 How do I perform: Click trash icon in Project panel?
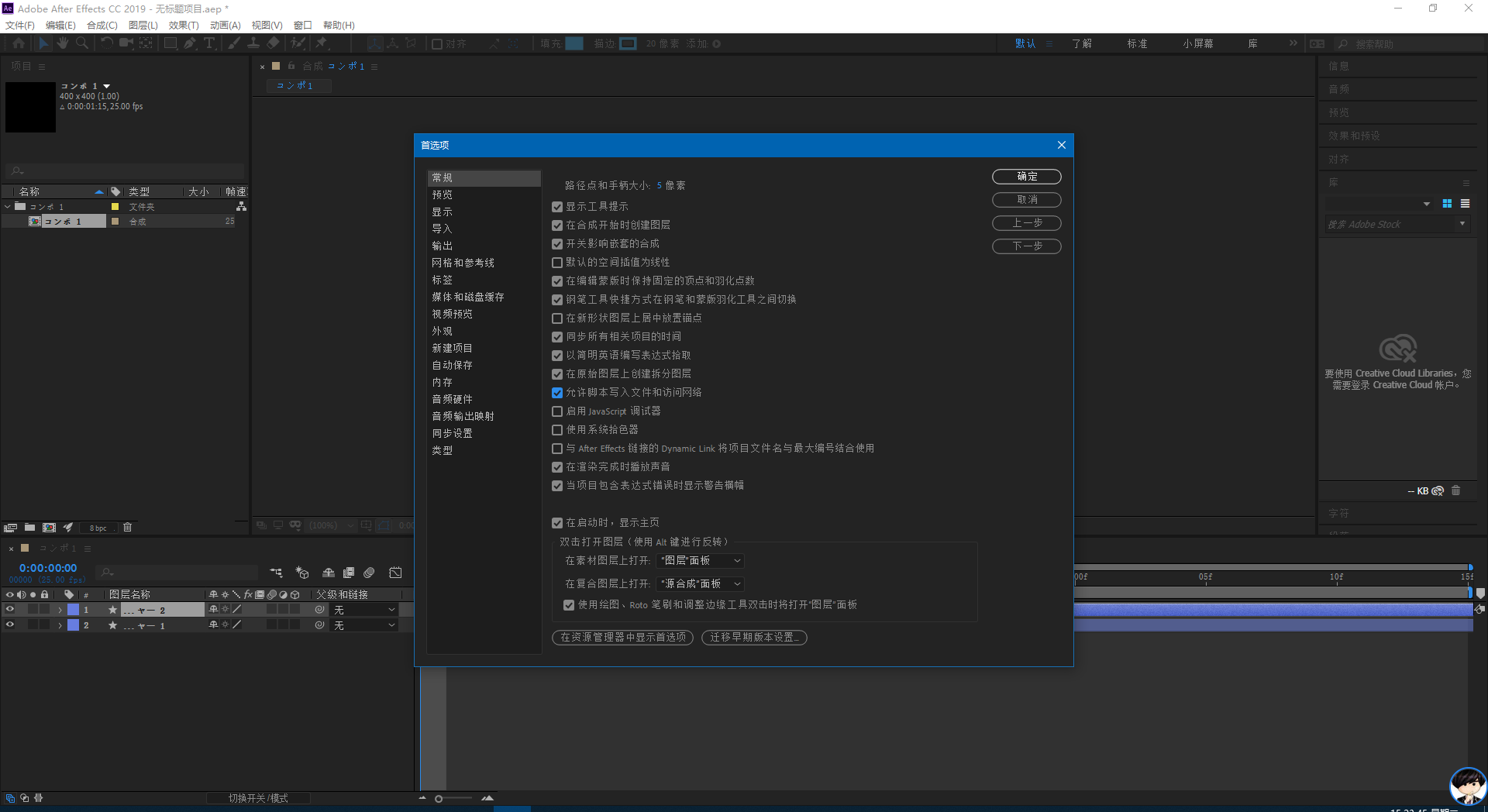[128, 528]
